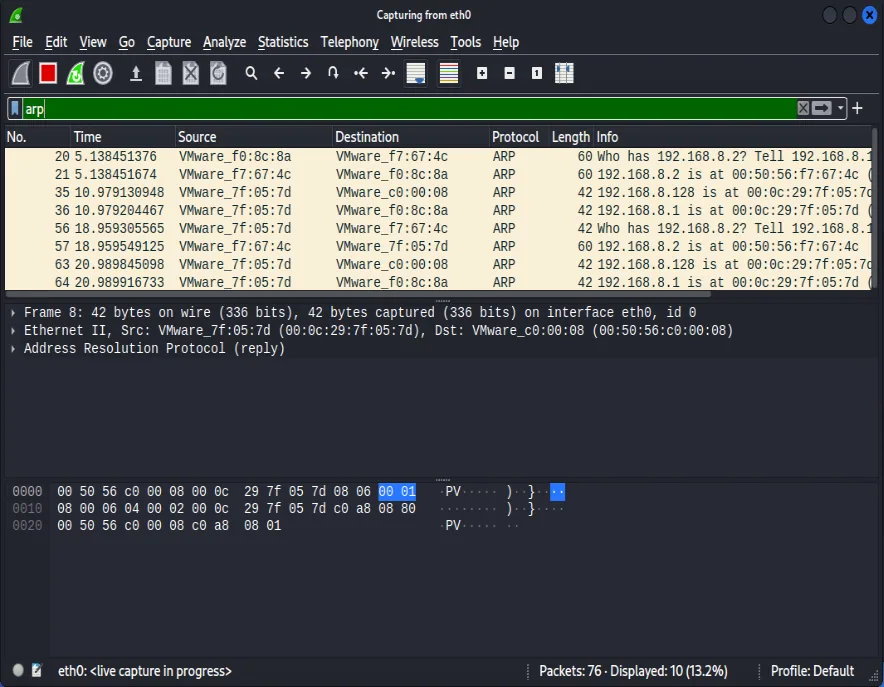Toggle auto-scroll during live capture

click(416, 73)
